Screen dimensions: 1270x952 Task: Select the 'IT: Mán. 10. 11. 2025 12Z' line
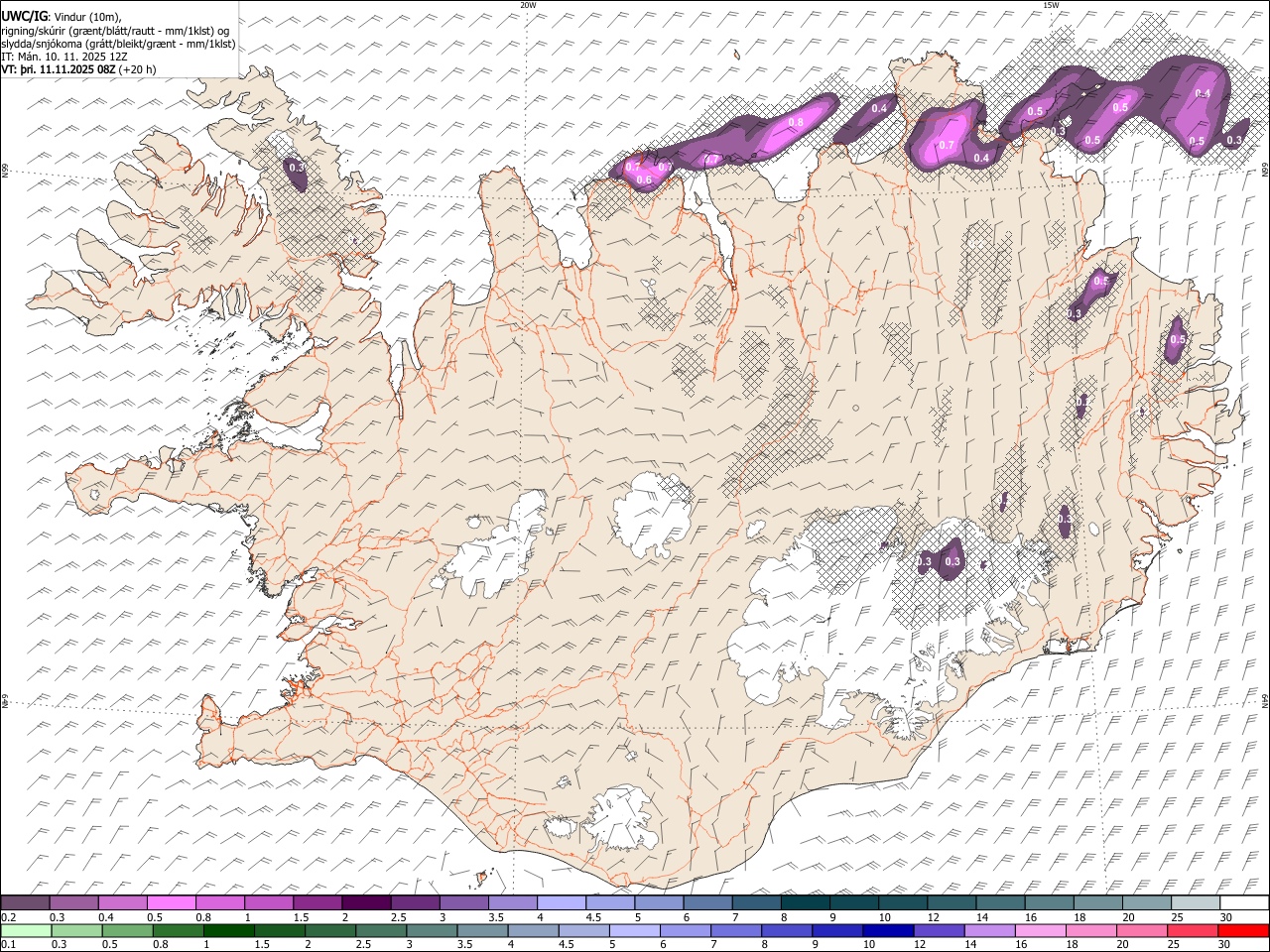(65, 57)
